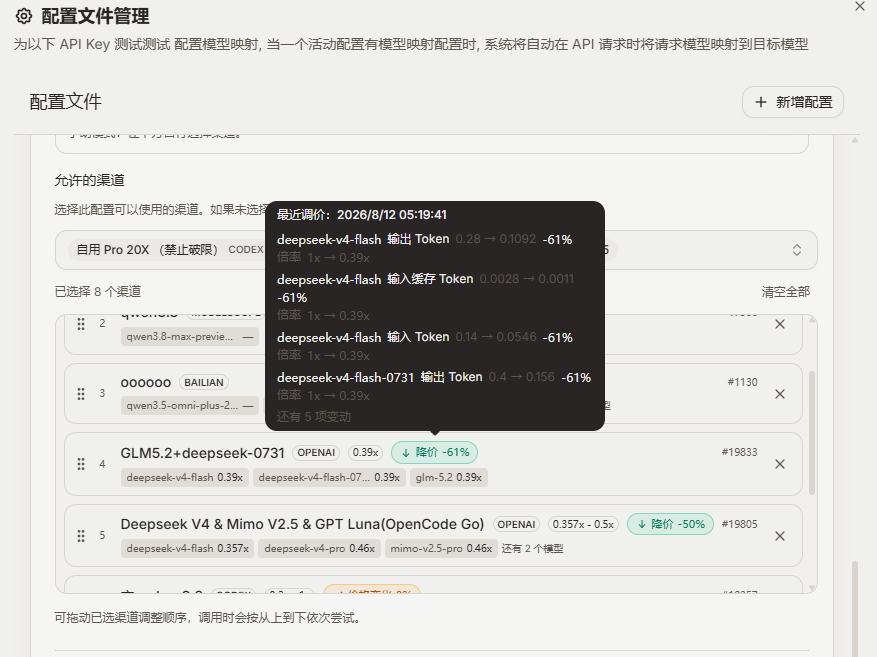Click the 降价 -61% badge
Image resolution: width=877 pixels, height=657 pixels.
[x=435, y=452]
